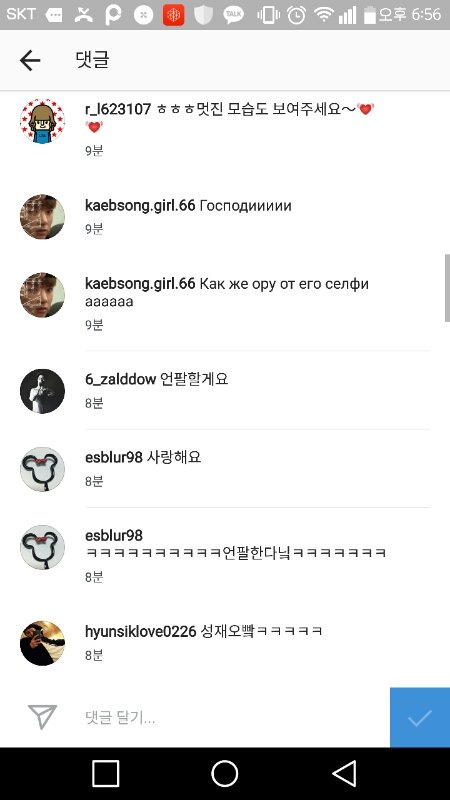
Task: Submit the comment with the blue checkmark button
Action: (420, 717)
